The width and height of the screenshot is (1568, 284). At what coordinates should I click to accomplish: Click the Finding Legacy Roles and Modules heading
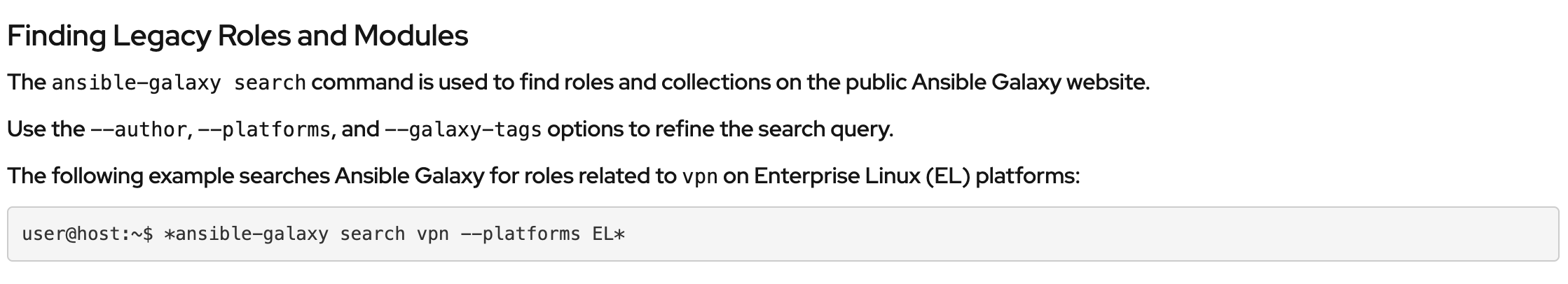[x=238, y=36]
